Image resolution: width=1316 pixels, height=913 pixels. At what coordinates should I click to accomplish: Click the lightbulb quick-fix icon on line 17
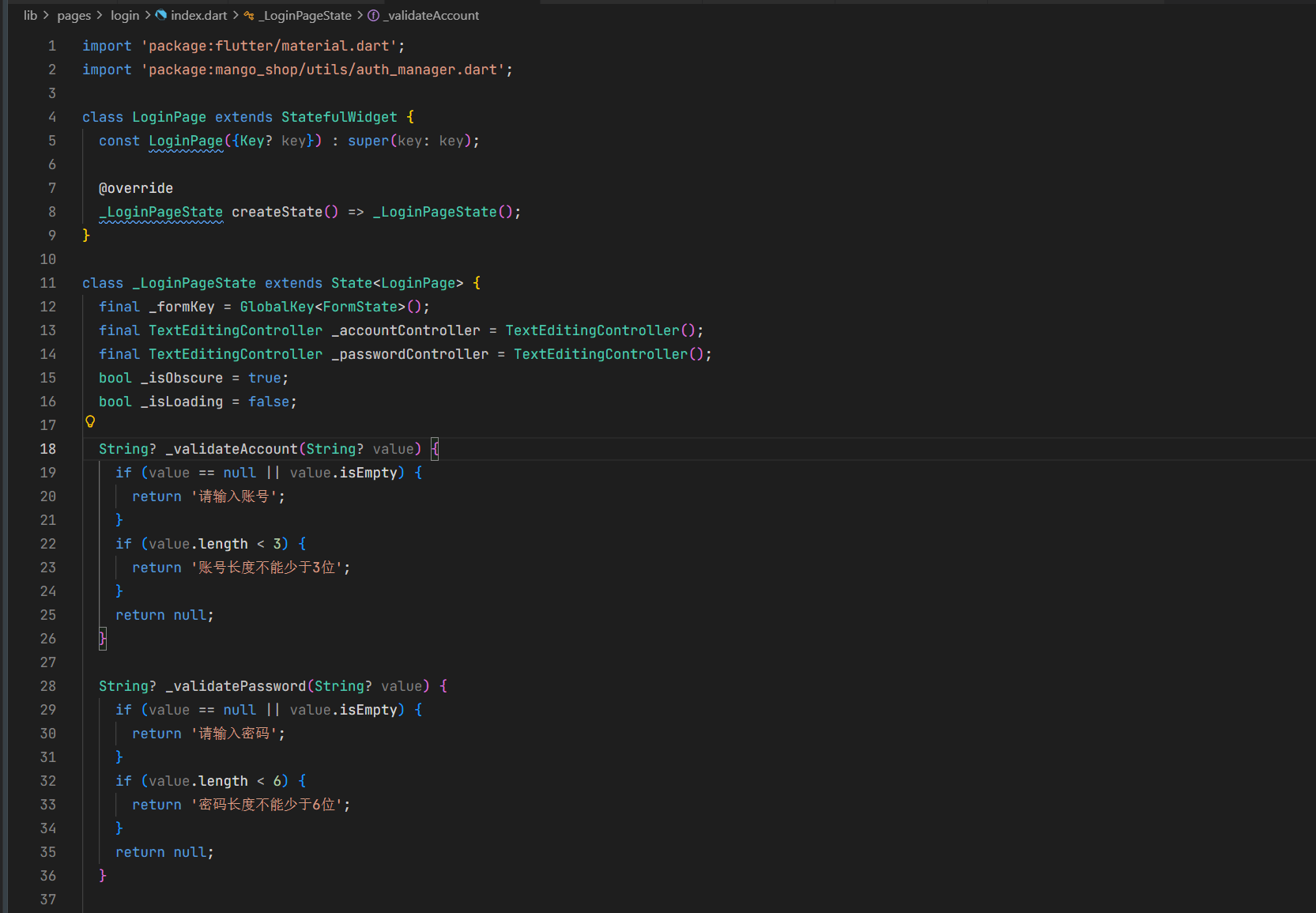pyautogui.click(x=90, y=422)
